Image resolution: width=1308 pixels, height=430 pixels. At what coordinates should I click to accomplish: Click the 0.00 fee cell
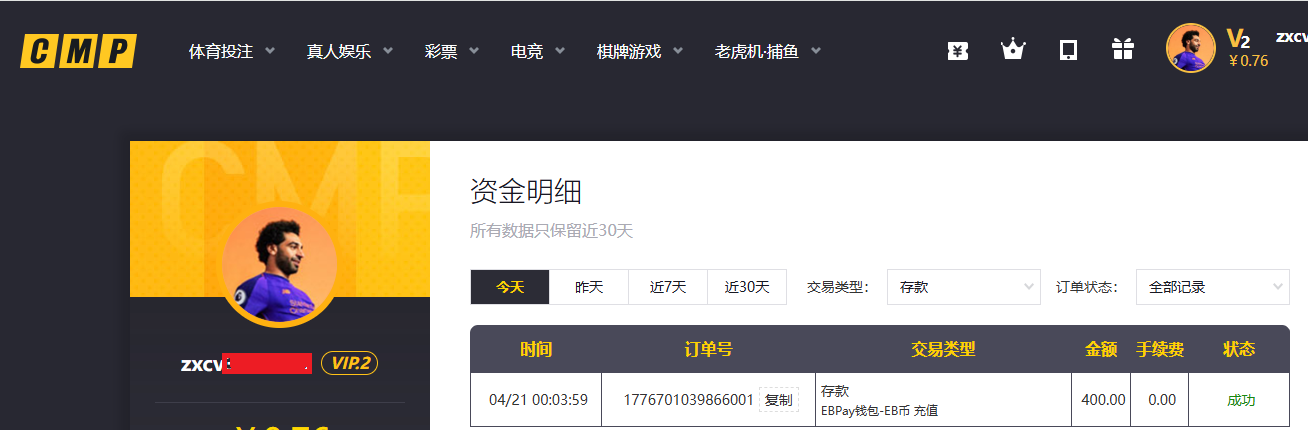(1162, 400)
